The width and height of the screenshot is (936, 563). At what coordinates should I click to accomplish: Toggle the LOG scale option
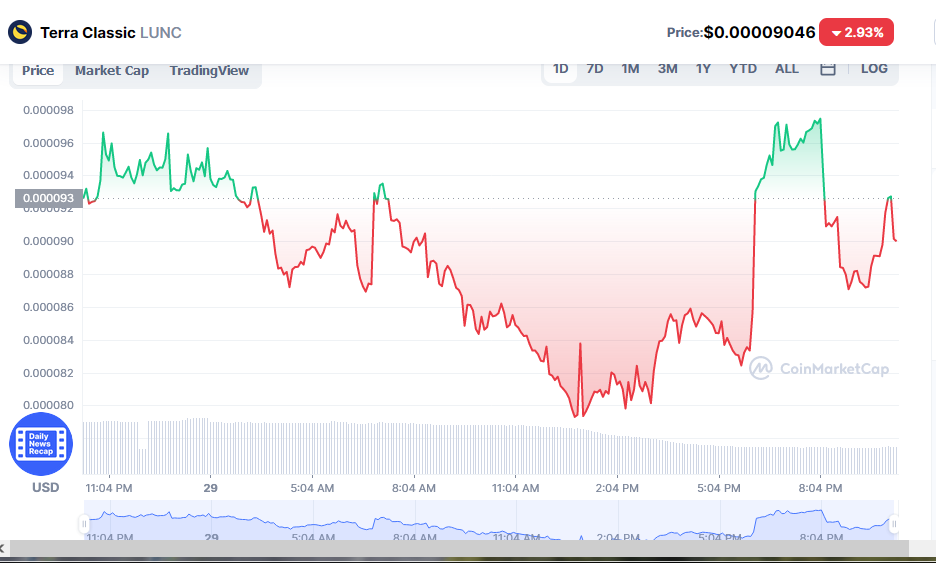874,69
